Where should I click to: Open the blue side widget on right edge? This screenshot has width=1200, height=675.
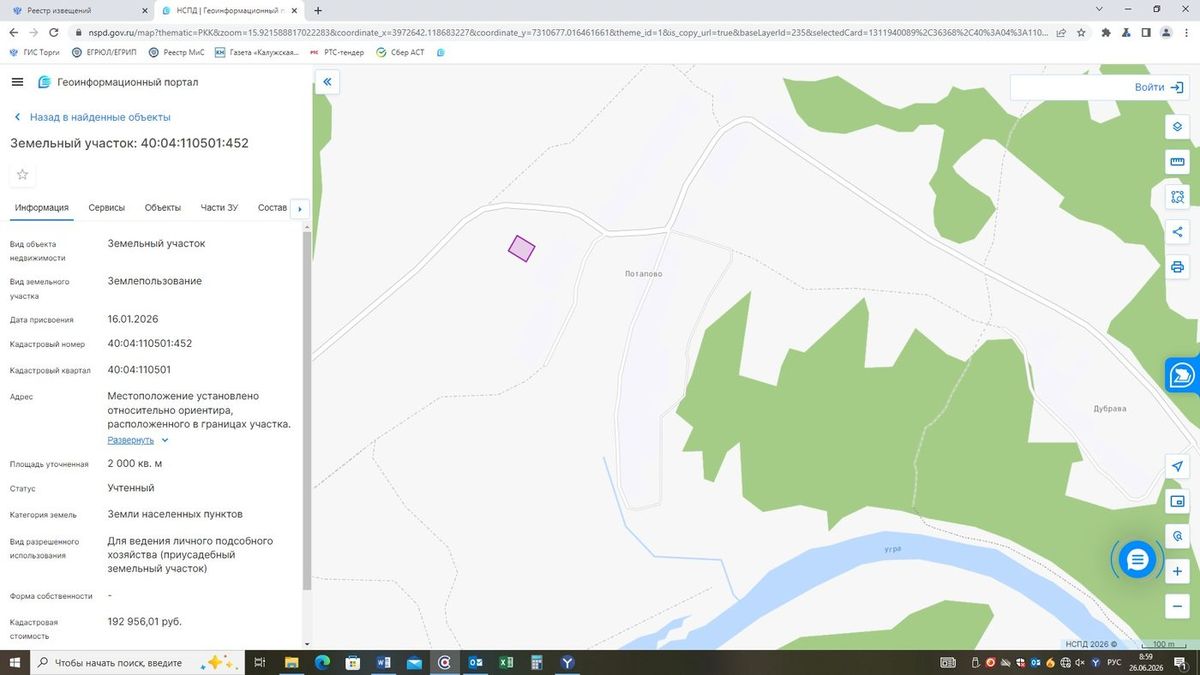[1183, 375]
